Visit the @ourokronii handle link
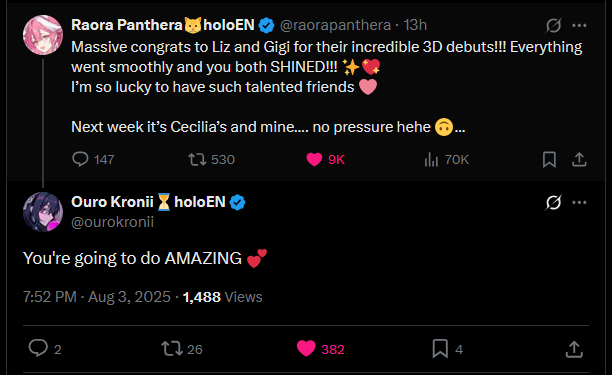 click(112, 222)
